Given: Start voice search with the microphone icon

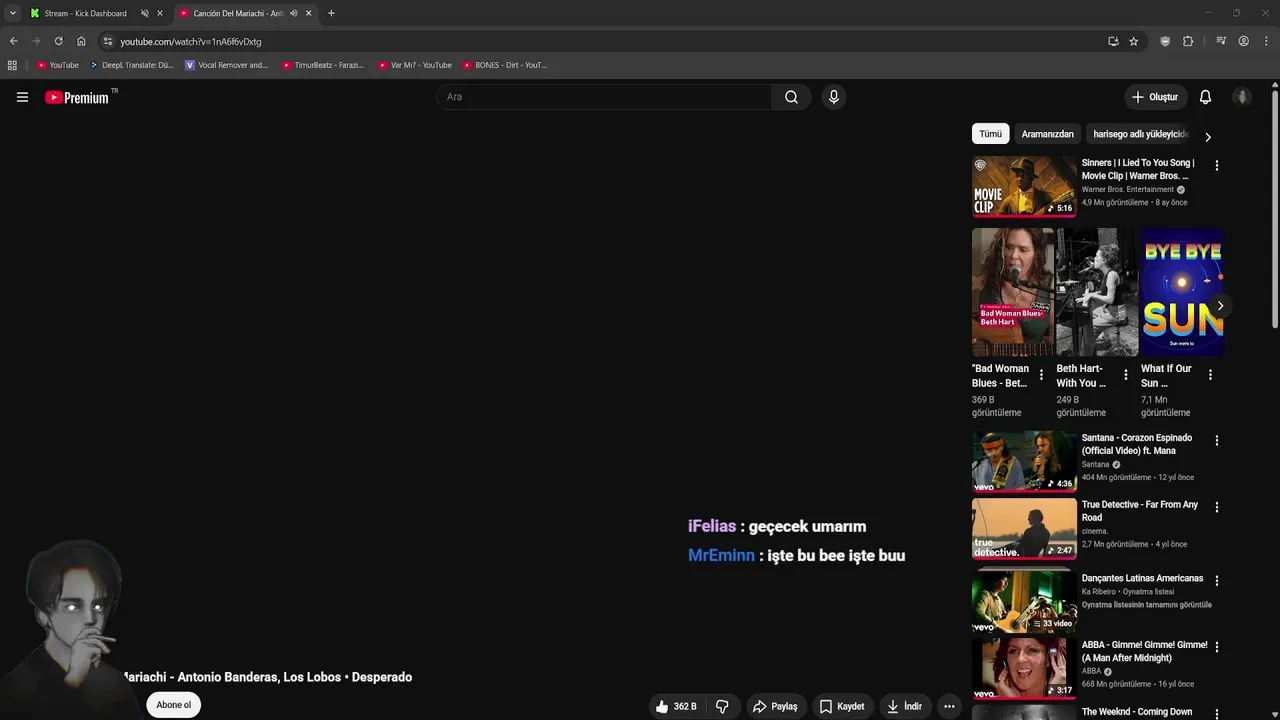Looking at the screenshot, I should coord(834,97).
